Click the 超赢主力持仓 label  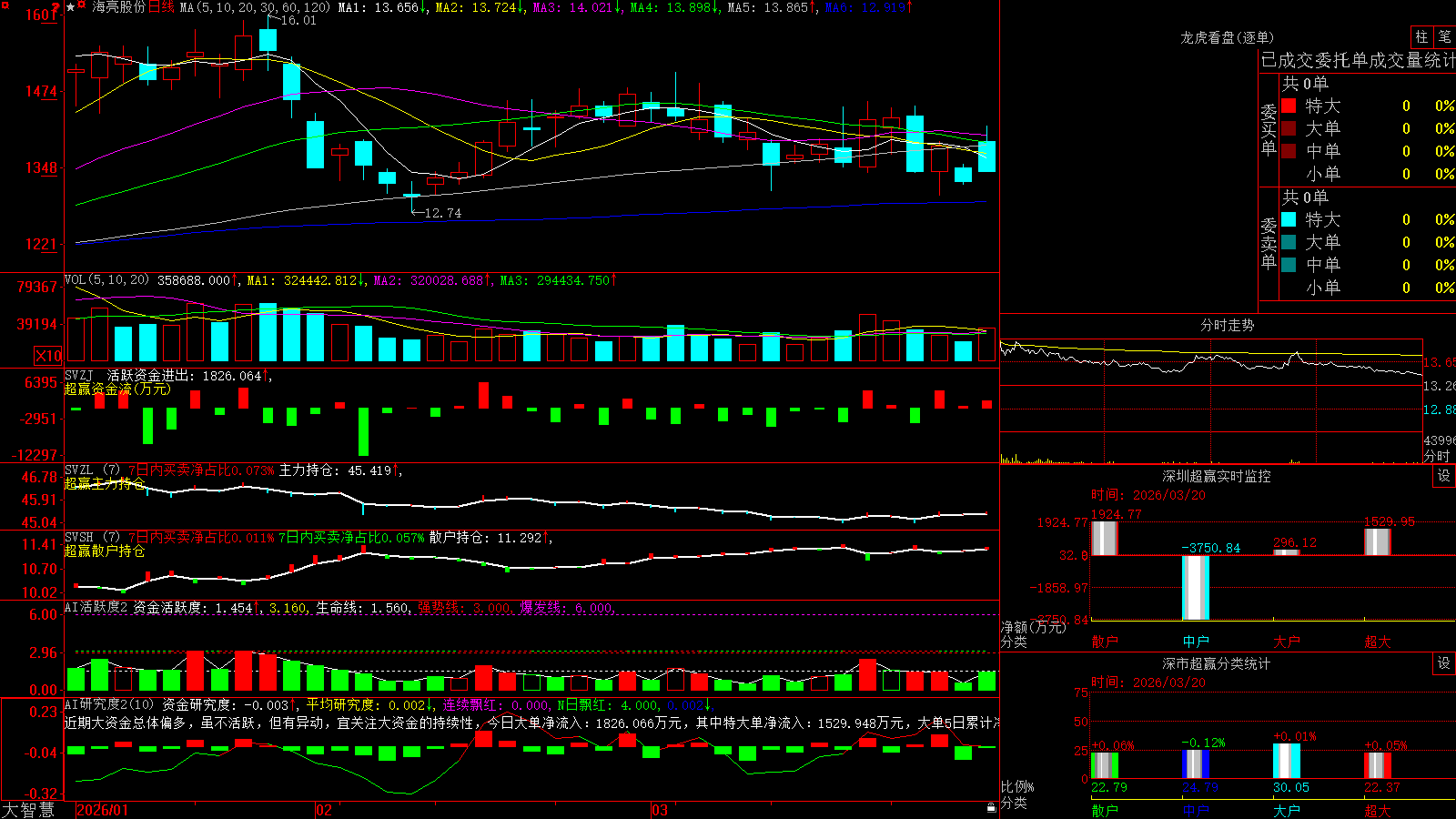[105, 483]
